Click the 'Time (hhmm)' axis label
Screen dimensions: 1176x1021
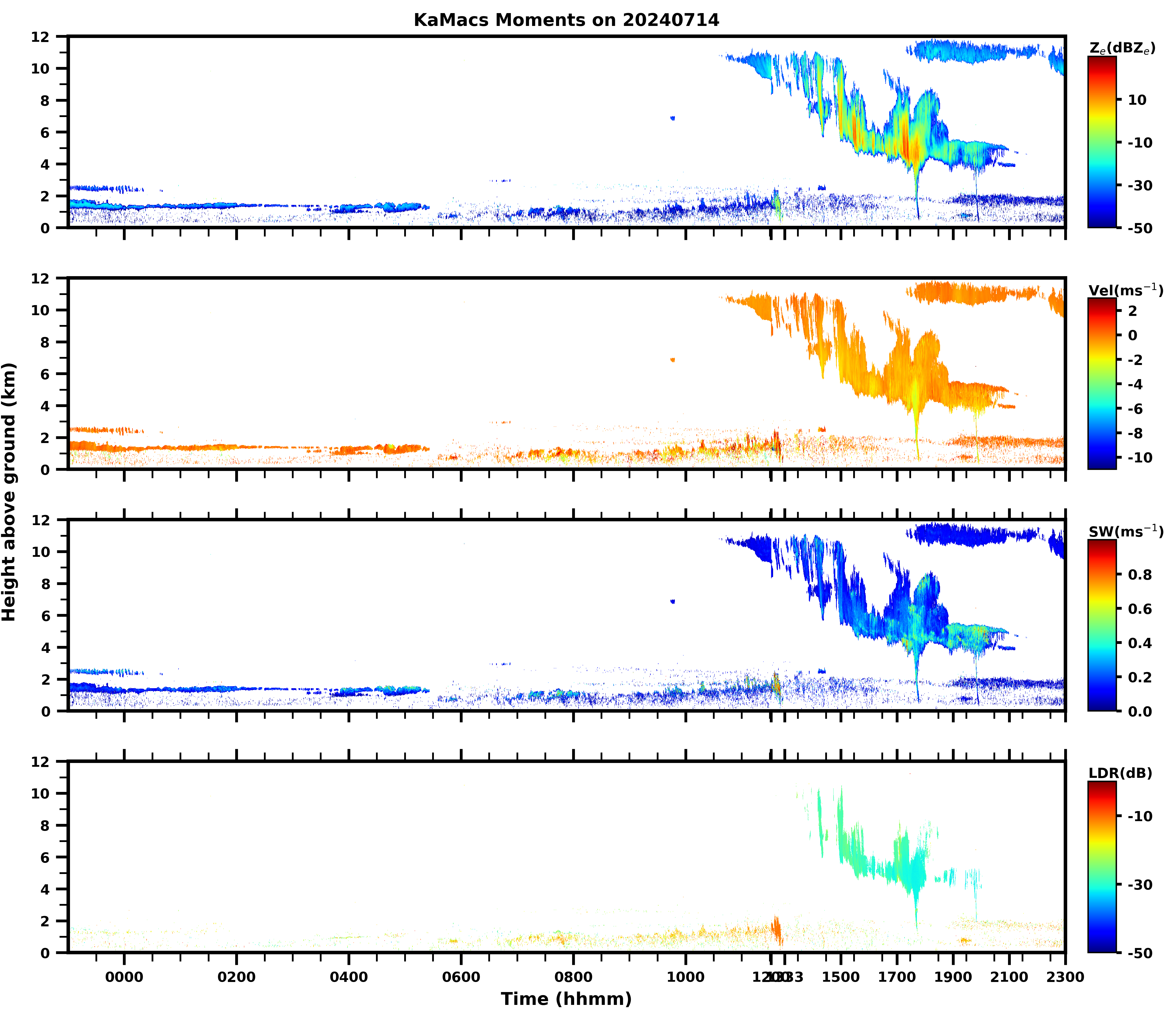pyautogui.click(x=566, y=999)
